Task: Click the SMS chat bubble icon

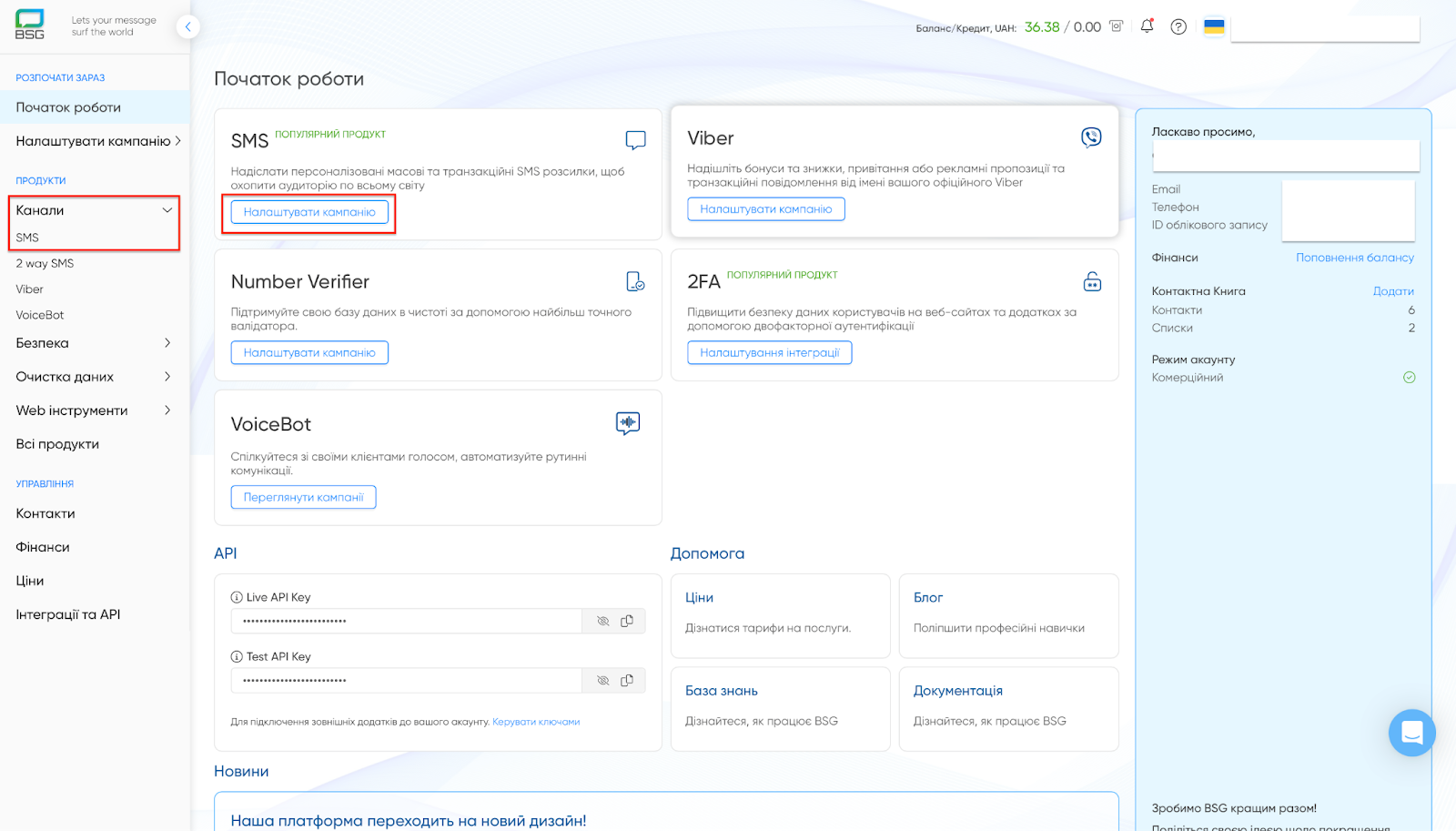Action: 635,140
